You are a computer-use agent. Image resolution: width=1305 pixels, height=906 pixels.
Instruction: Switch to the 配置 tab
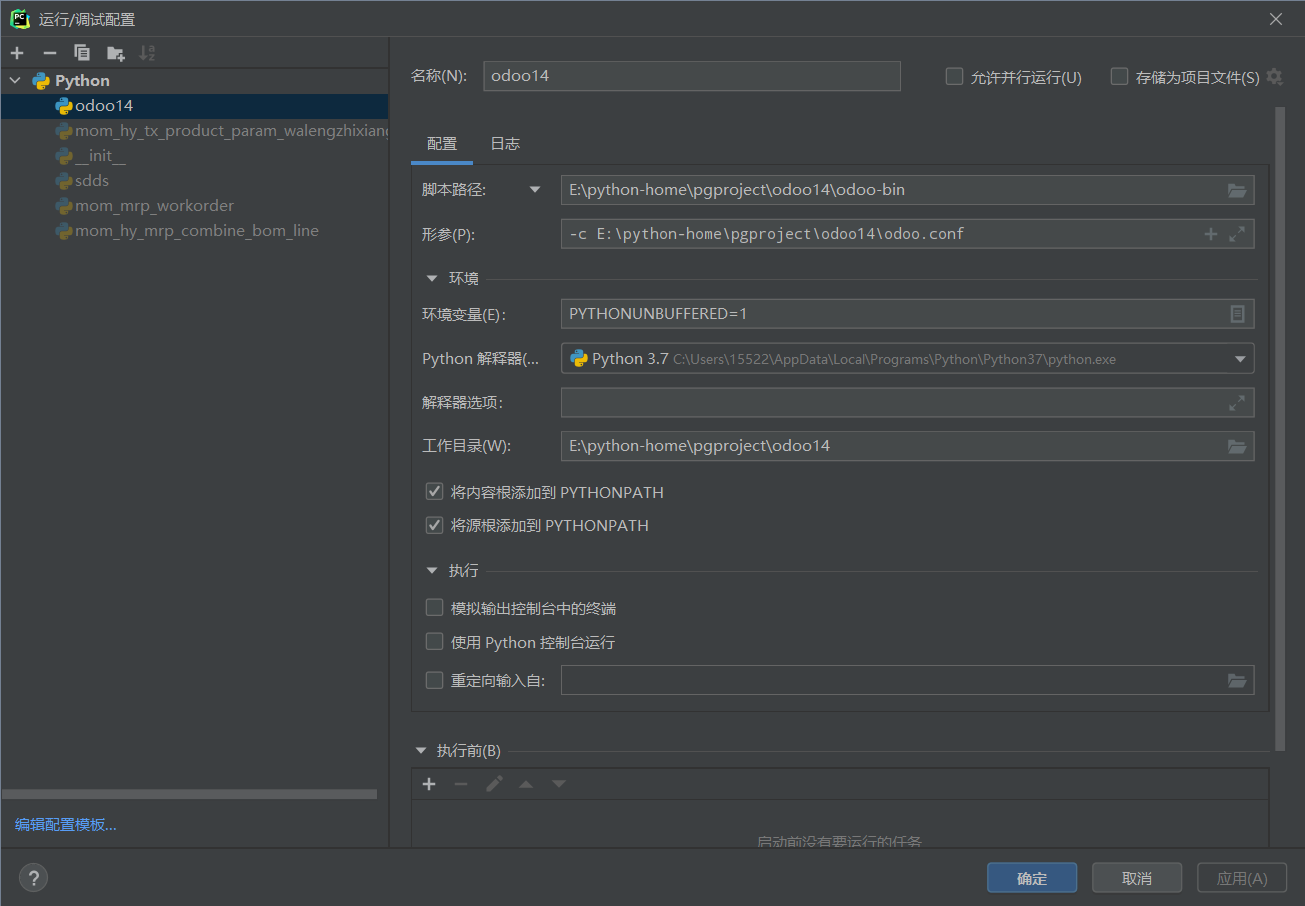(x=442, y=144)
